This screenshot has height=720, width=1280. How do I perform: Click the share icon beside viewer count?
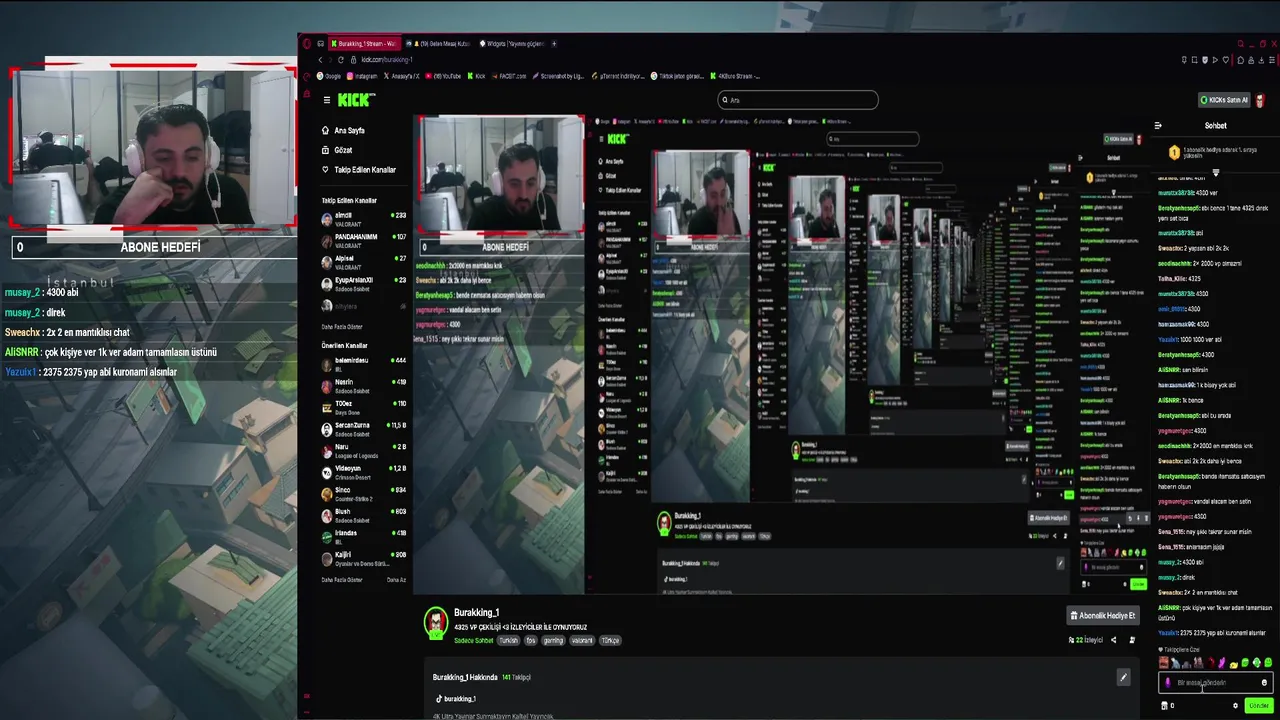(1113, 640)
